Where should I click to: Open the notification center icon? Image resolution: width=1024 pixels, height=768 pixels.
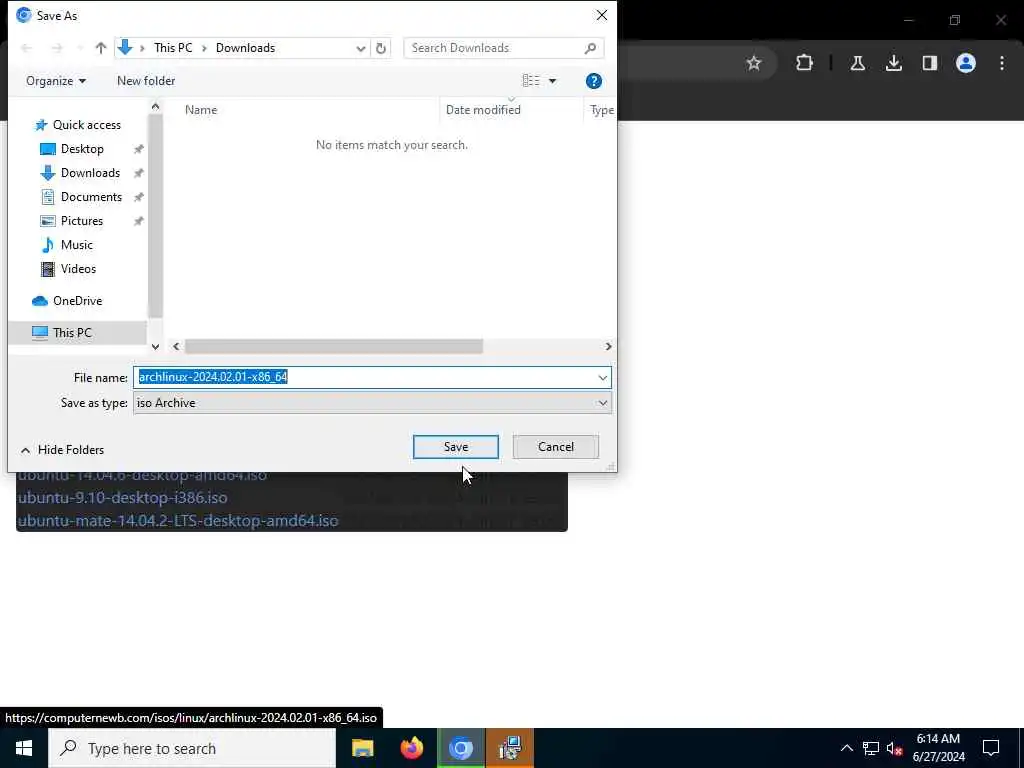click(x=991, y=748)
